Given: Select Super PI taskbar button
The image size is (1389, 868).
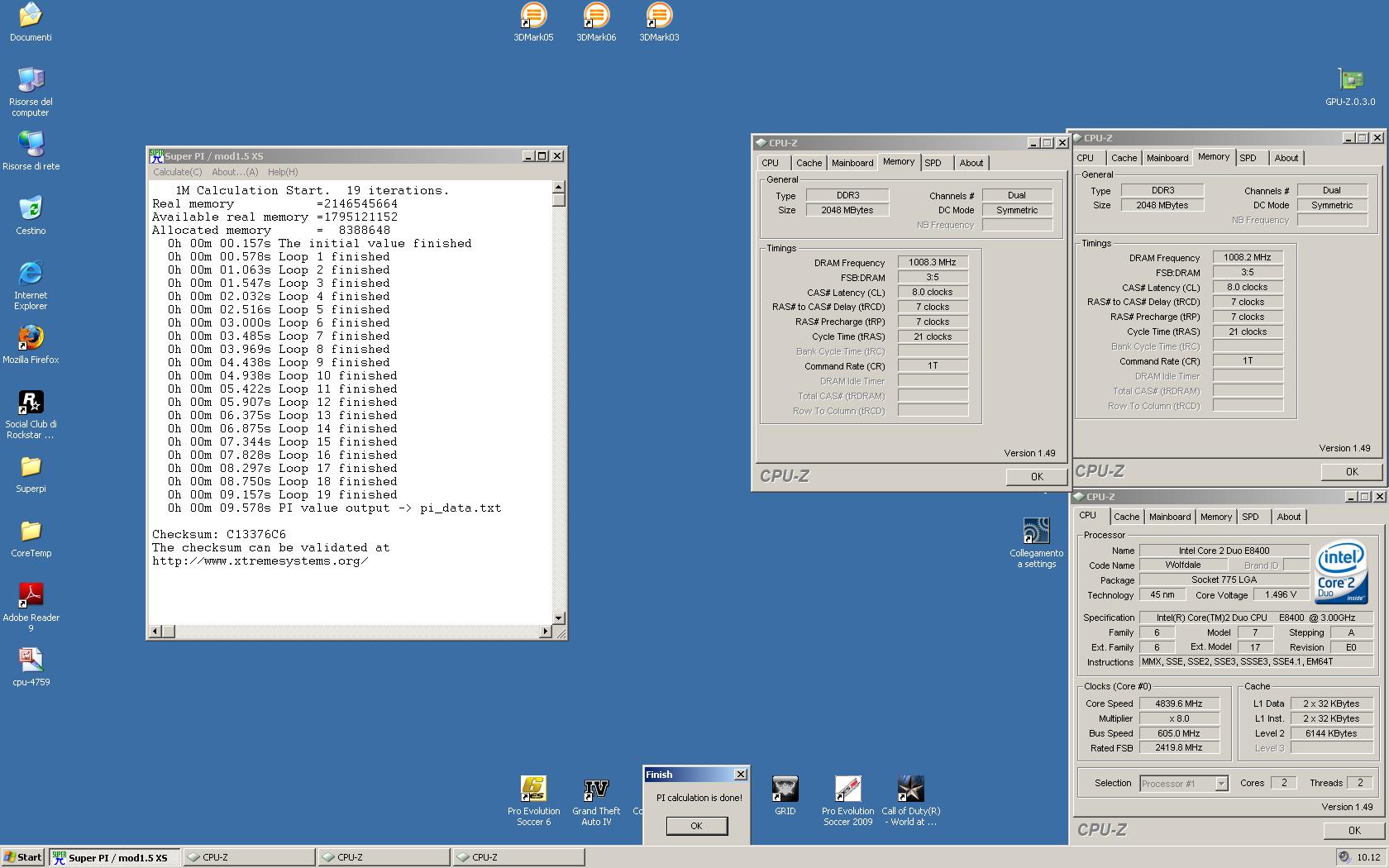Looking at the screenshot, I should tap(114, 857).
